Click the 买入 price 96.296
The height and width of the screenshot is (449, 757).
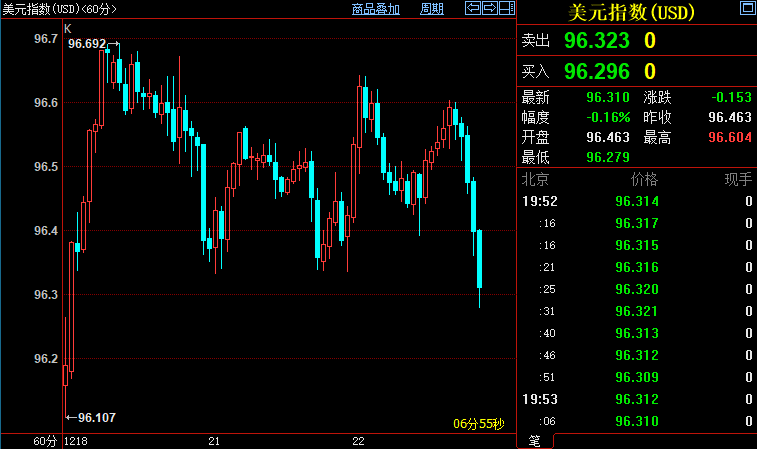596,71
